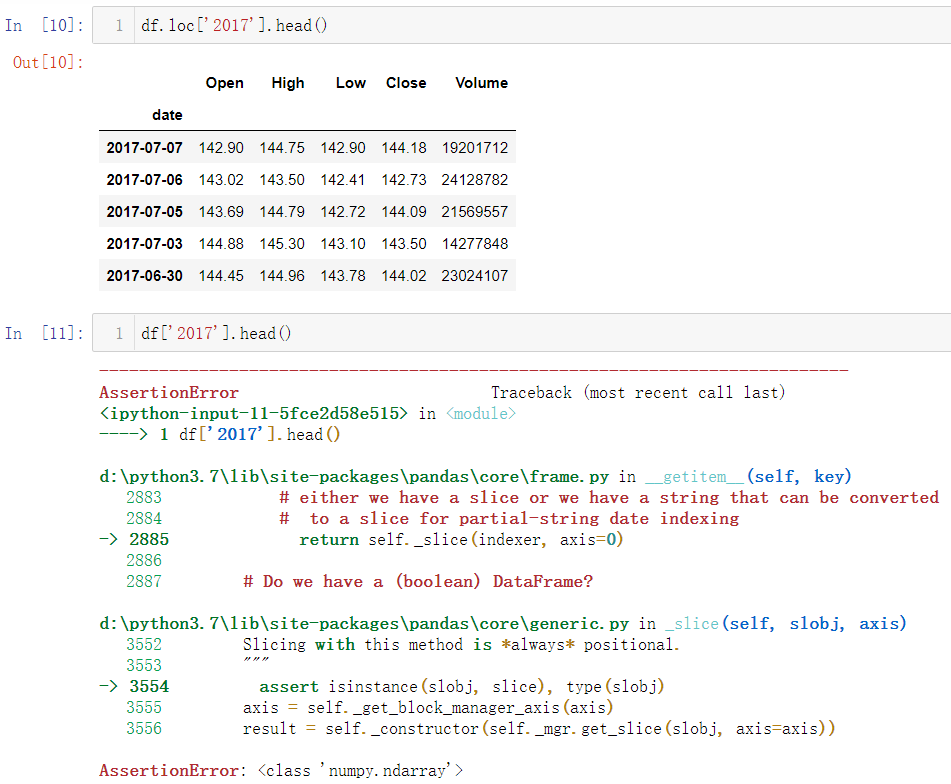Click Close value 144.02
Viewport: 951px width, 784px height.
(404, 276)
